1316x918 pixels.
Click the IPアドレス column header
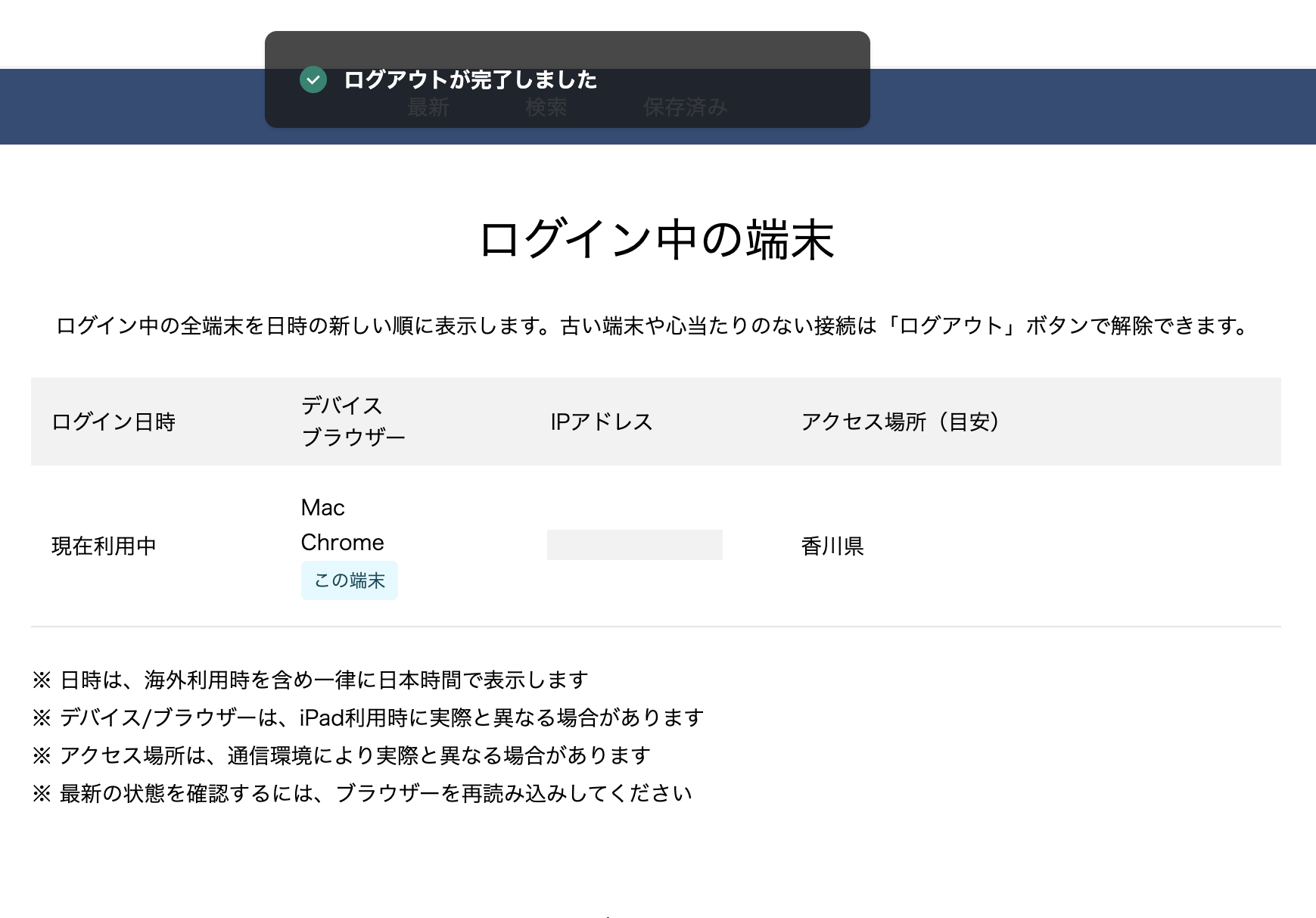pos(602,422)
